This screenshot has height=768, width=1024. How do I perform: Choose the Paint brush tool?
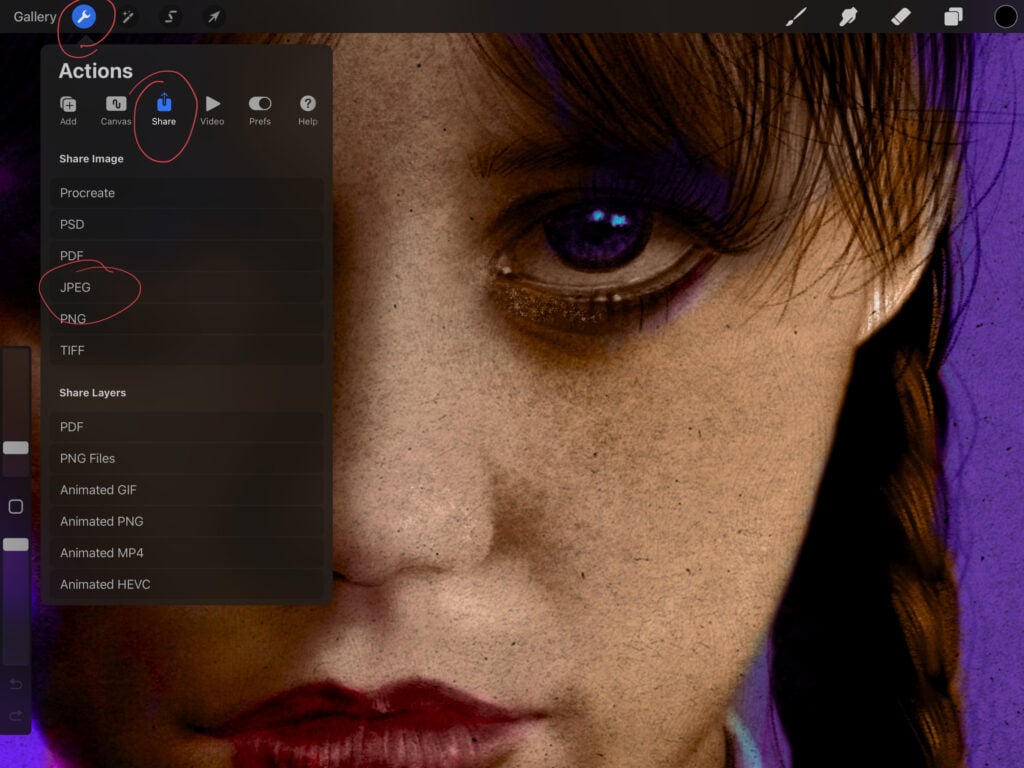[x=796, y=17]
